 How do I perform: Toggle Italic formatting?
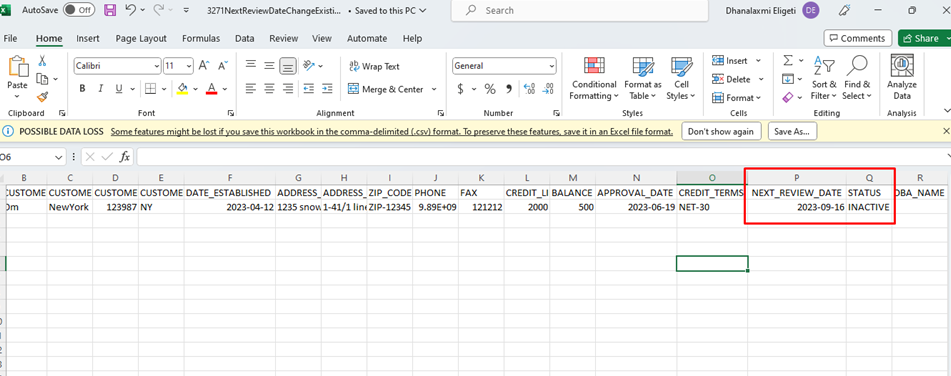pyautogui.click(x=100, y=89)
